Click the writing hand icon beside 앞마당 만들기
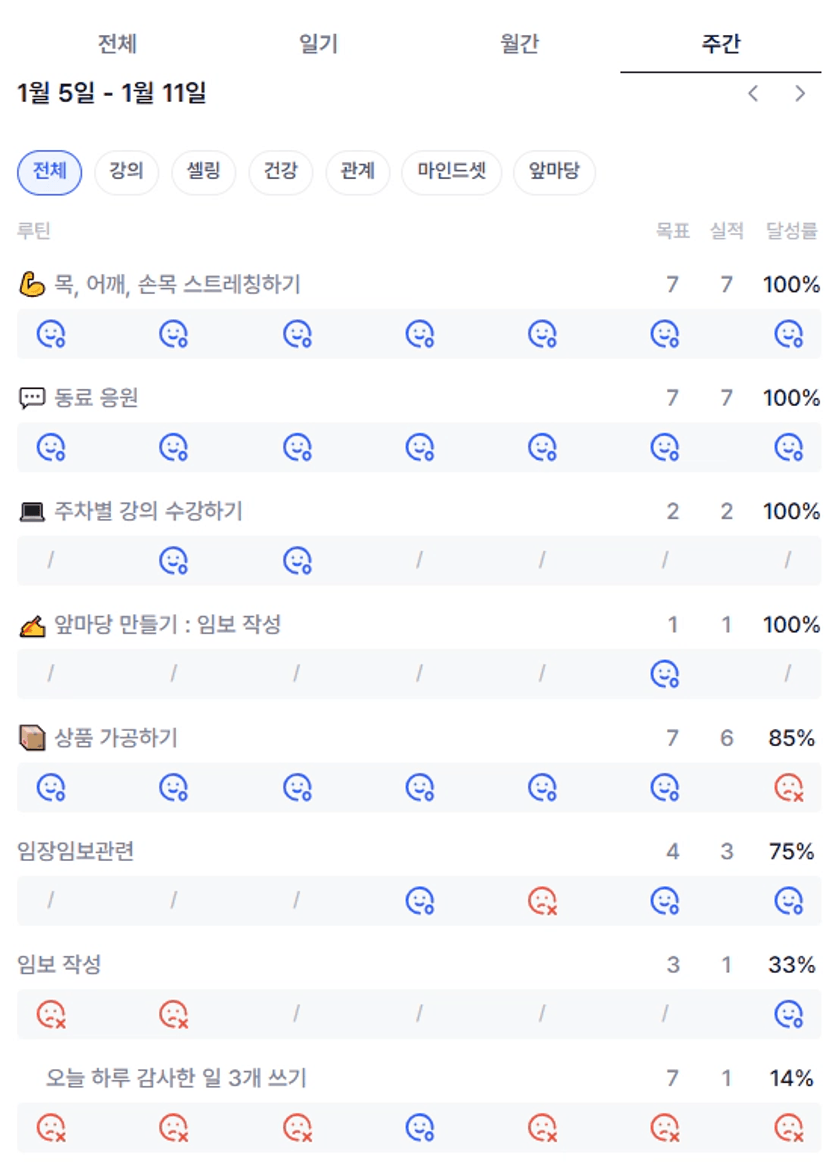The image size is (827, 1170). coord(32,626)
